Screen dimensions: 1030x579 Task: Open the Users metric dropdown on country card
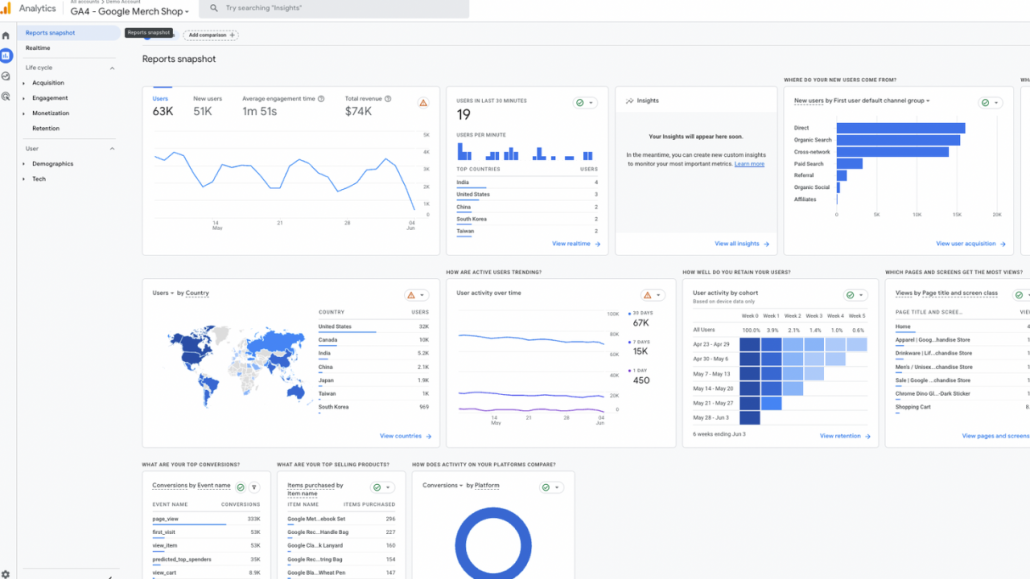pyautogui.click(x=163, y=293)
